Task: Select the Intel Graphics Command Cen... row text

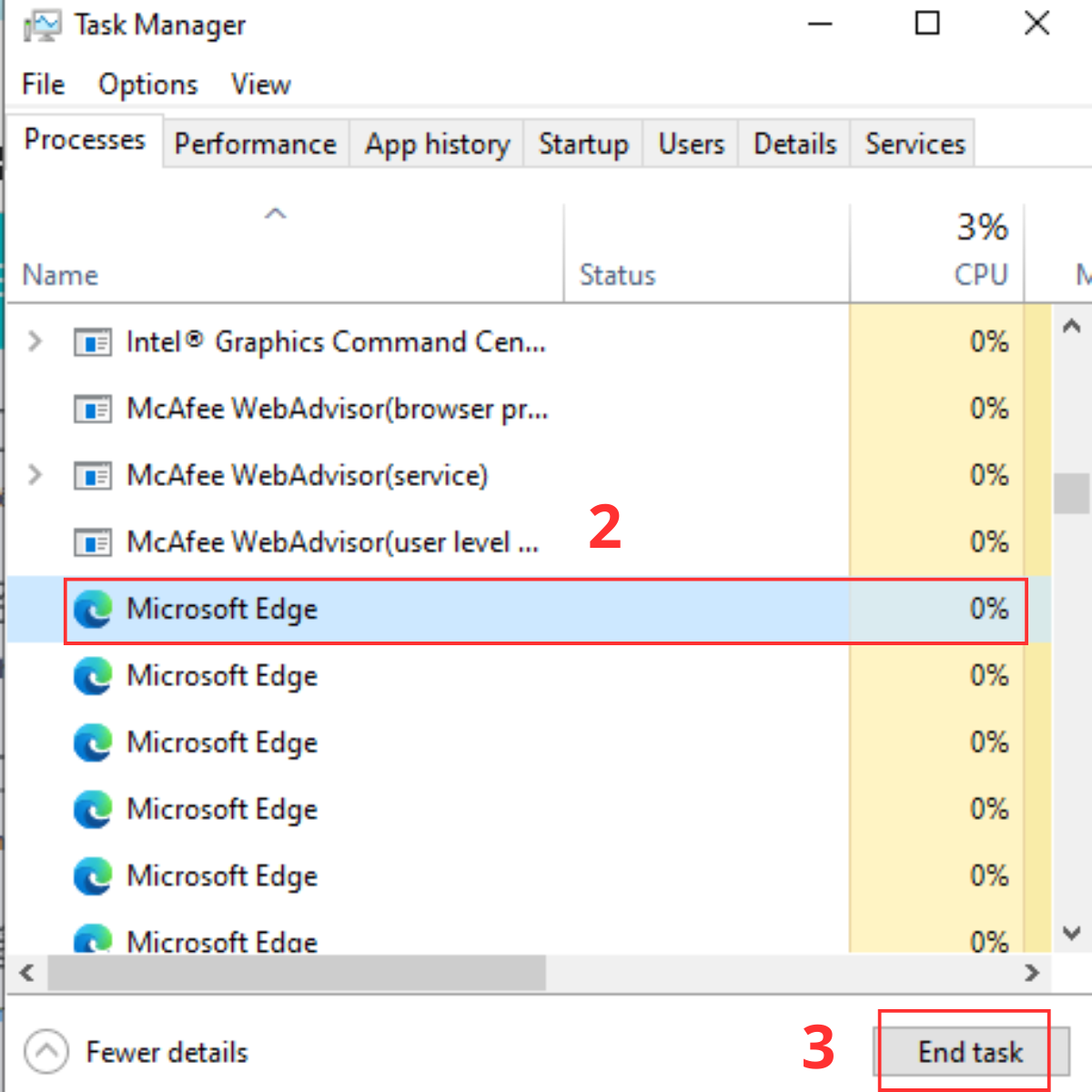Action: pyautogui.click(x=336, y=342)
